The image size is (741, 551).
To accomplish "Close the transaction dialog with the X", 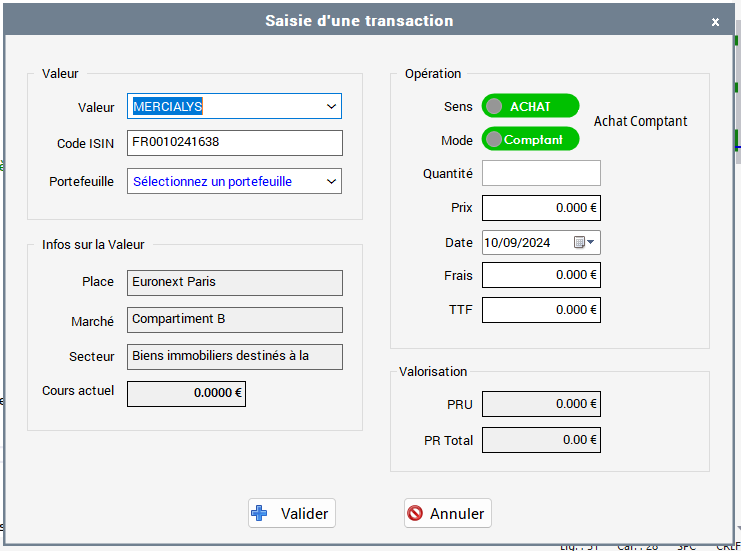I will click(x=715, y=21).
